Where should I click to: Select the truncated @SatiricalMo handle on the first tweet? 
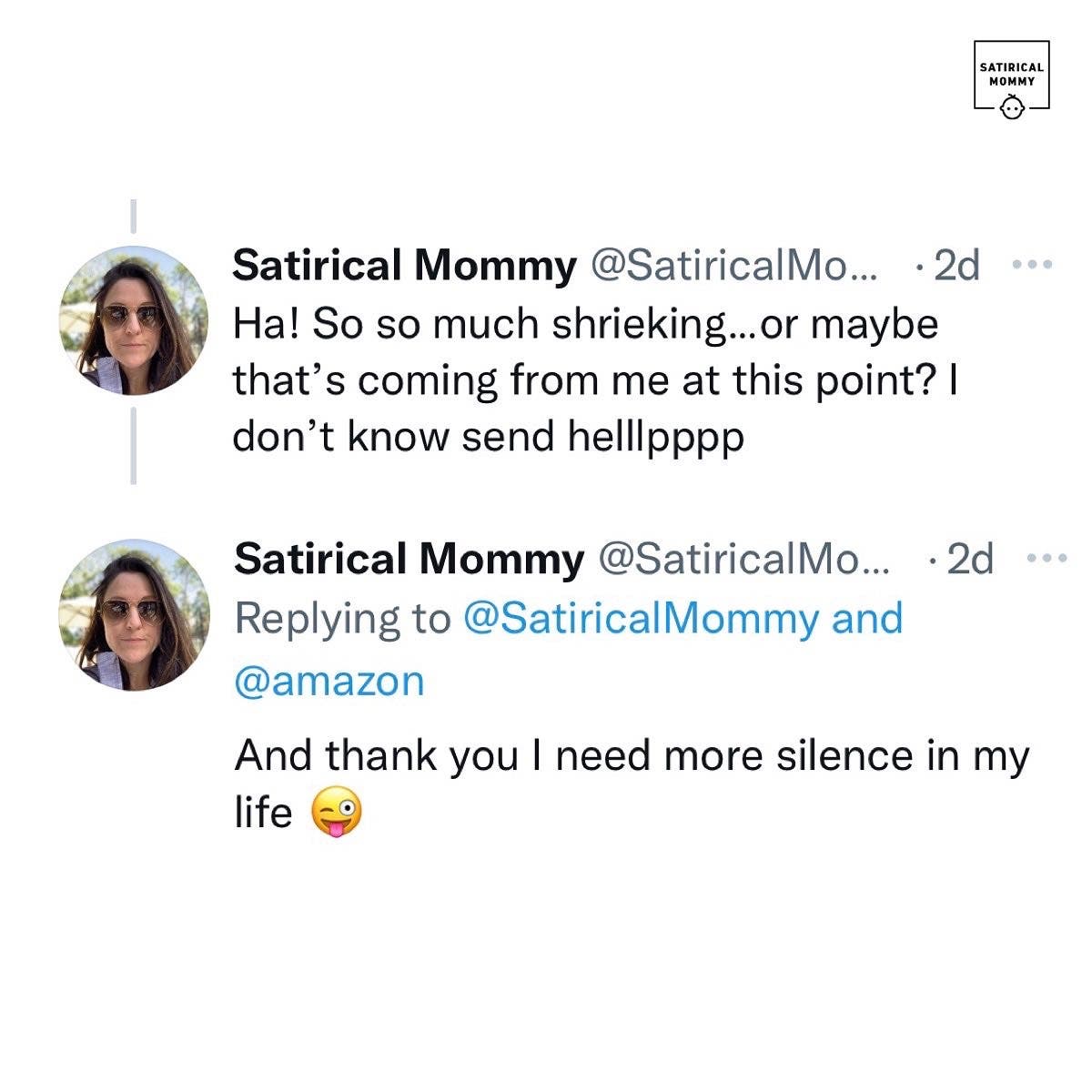click(735, 266)
